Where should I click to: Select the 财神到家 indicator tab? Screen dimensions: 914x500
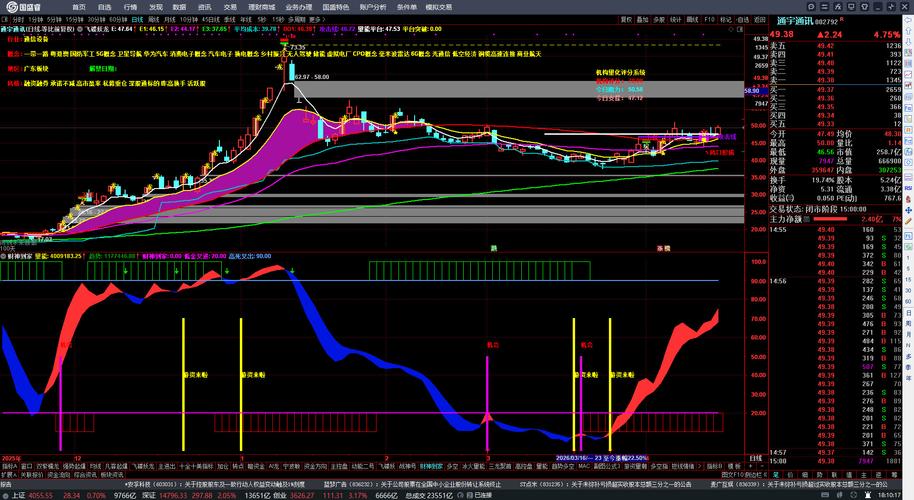431,466
